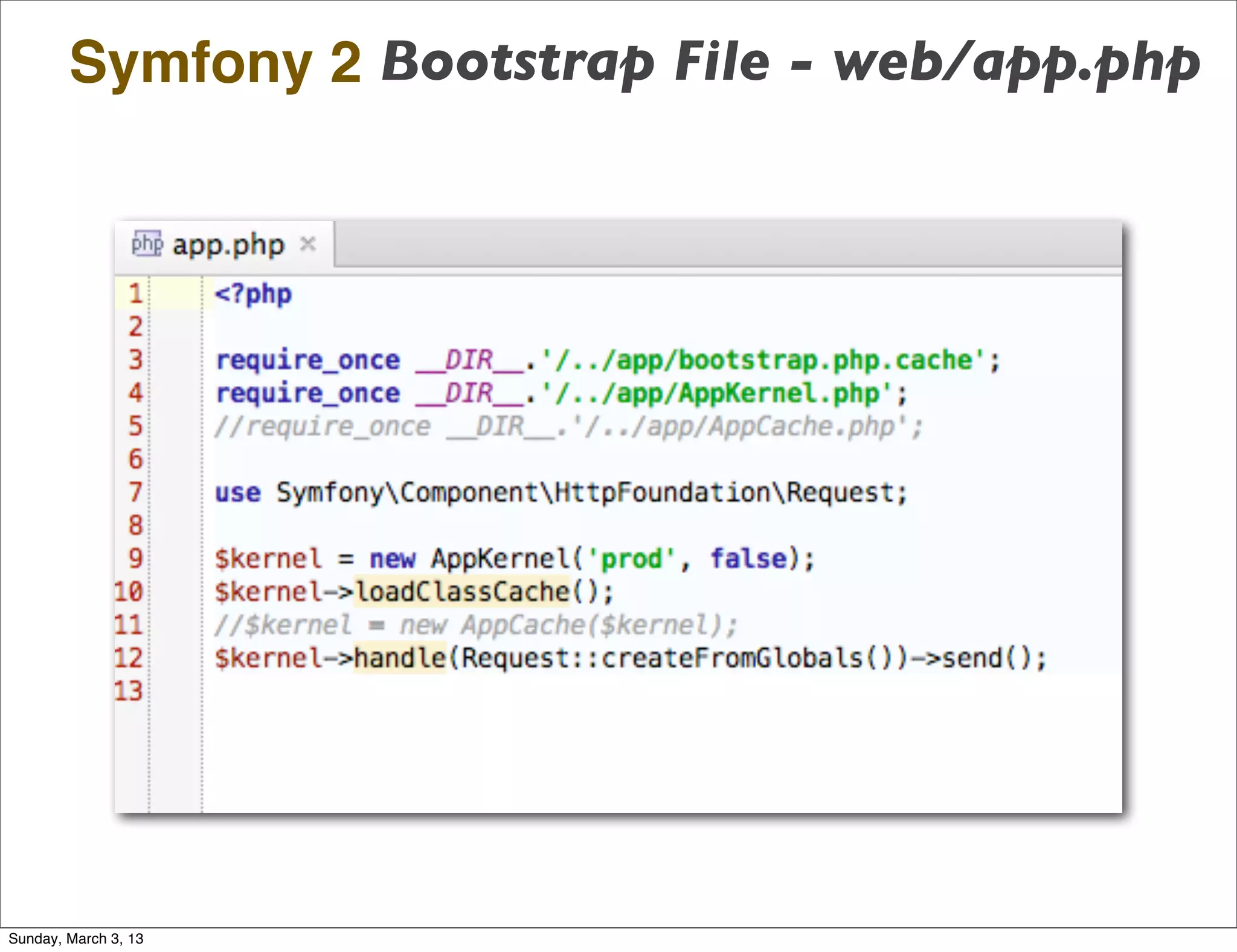Image resolution: width=1237 pixels, height=952 pixels.
Task: Click the 'prod' string argument
Action: (632, 559)
